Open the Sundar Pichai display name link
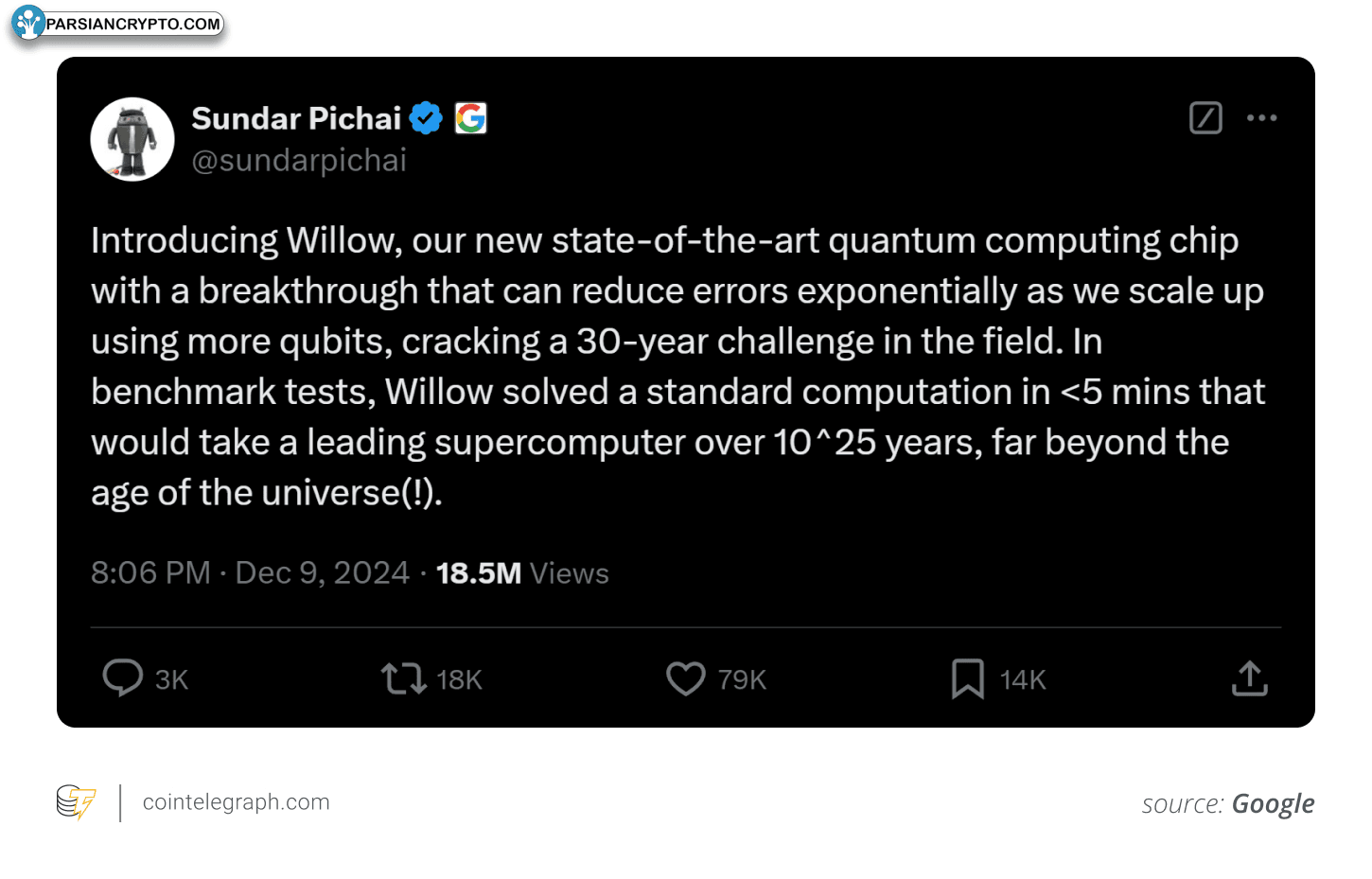 [296, 118]
